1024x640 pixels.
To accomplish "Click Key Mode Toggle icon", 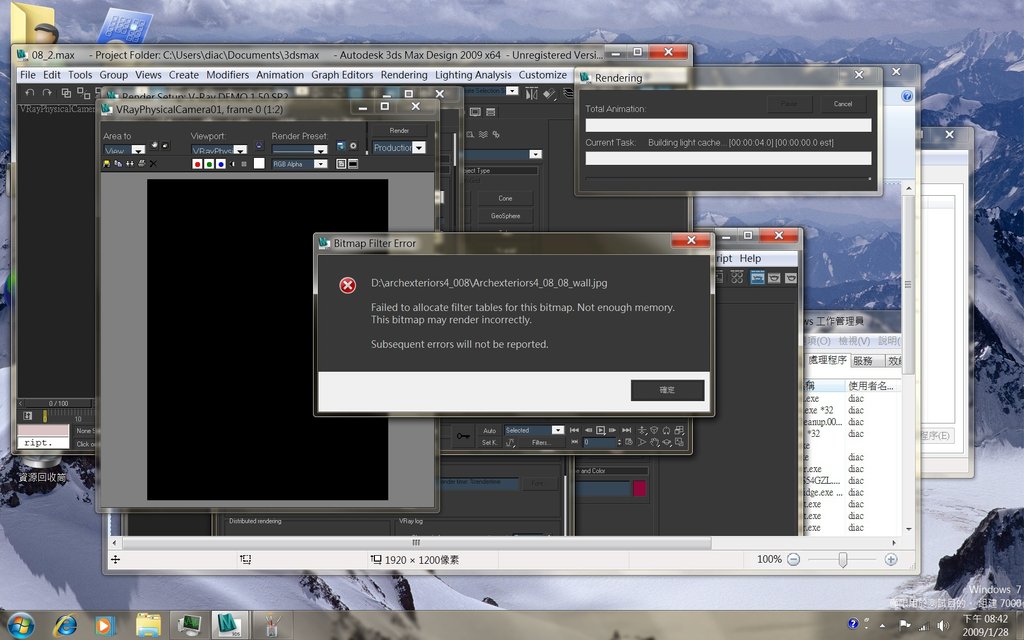I will click(574, 442).
